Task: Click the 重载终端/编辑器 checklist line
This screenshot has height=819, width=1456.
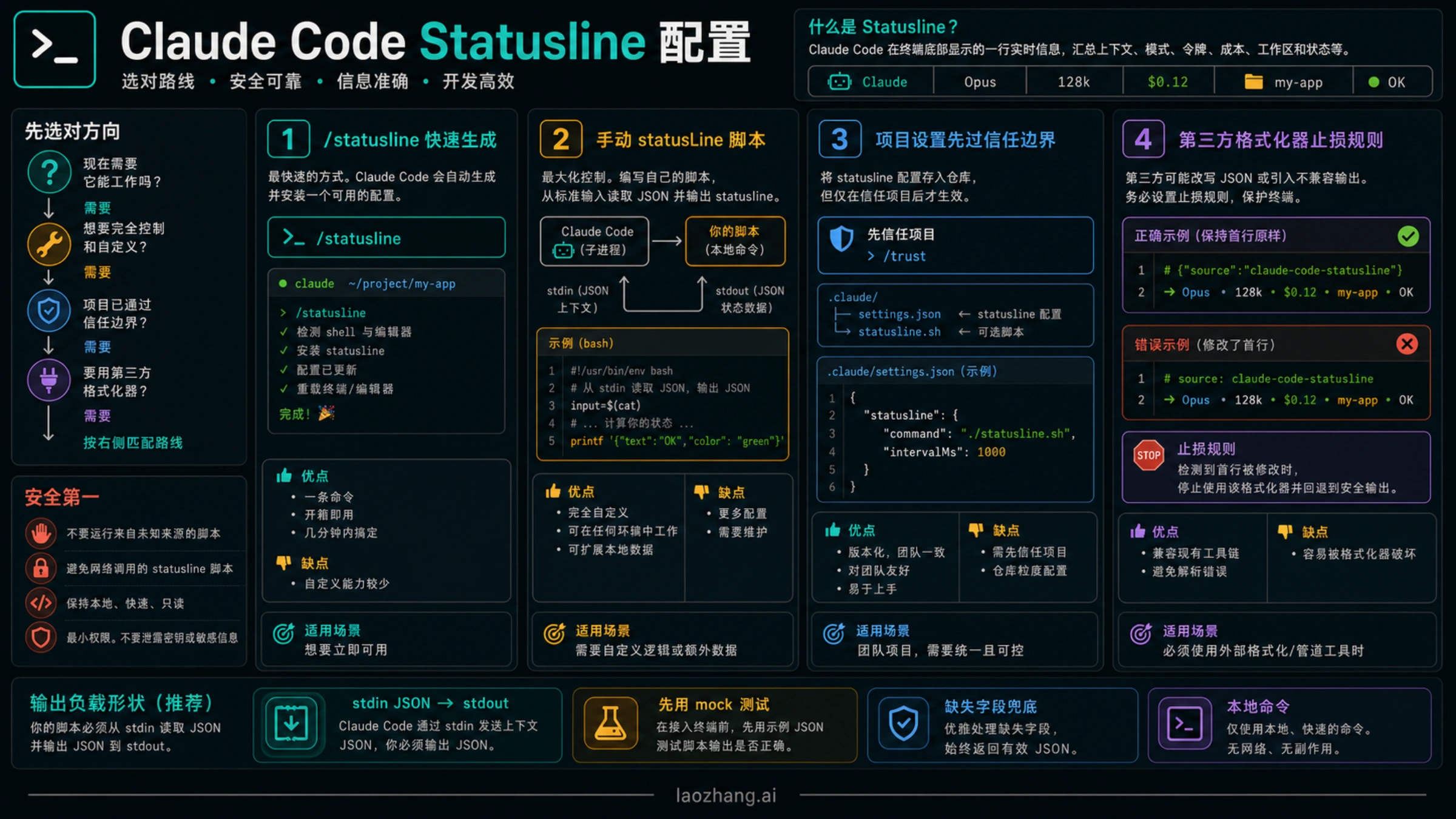Action: point(336,389)
